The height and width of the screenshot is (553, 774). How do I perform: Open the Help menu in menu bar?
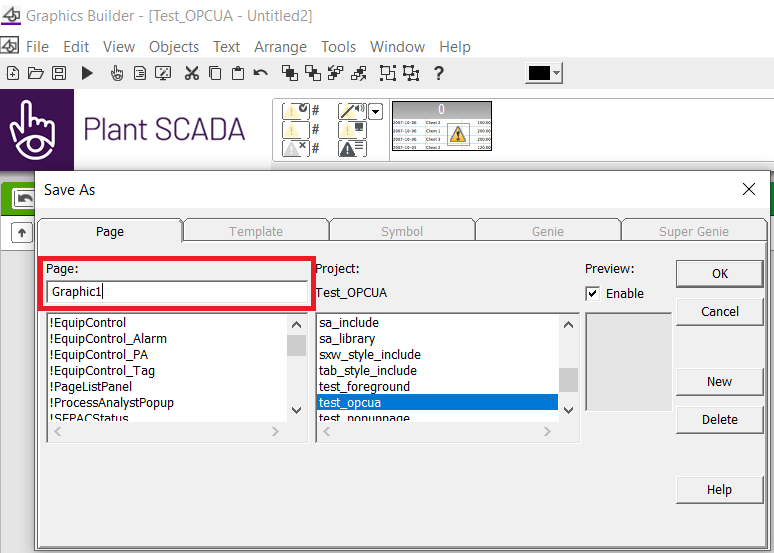pyautogui.click(x=455, y=47)
